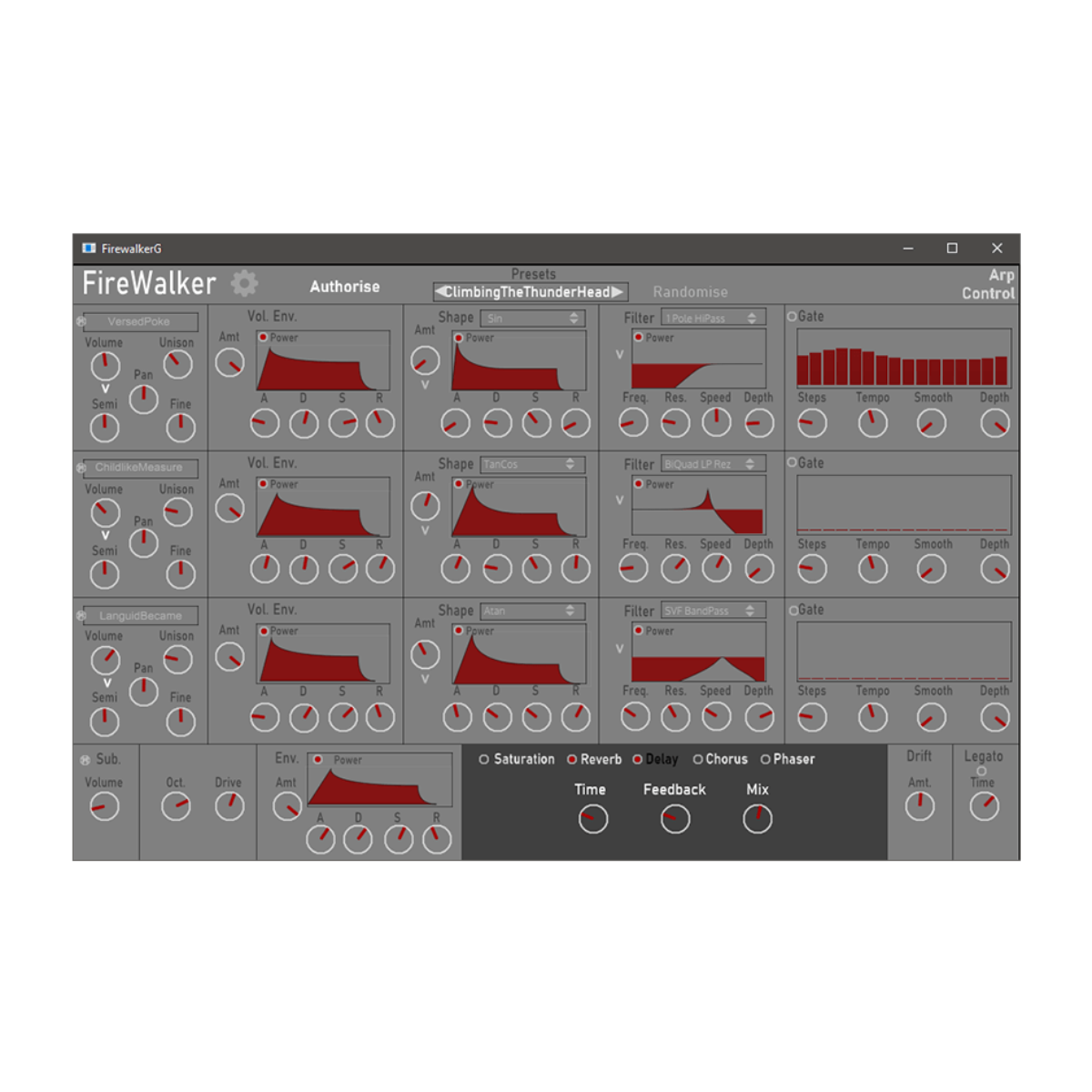The image size is (1092, 1092).
Task: Click randomise icon beside ChildlikeMeasure oscillator
Action: coord(81,468)
